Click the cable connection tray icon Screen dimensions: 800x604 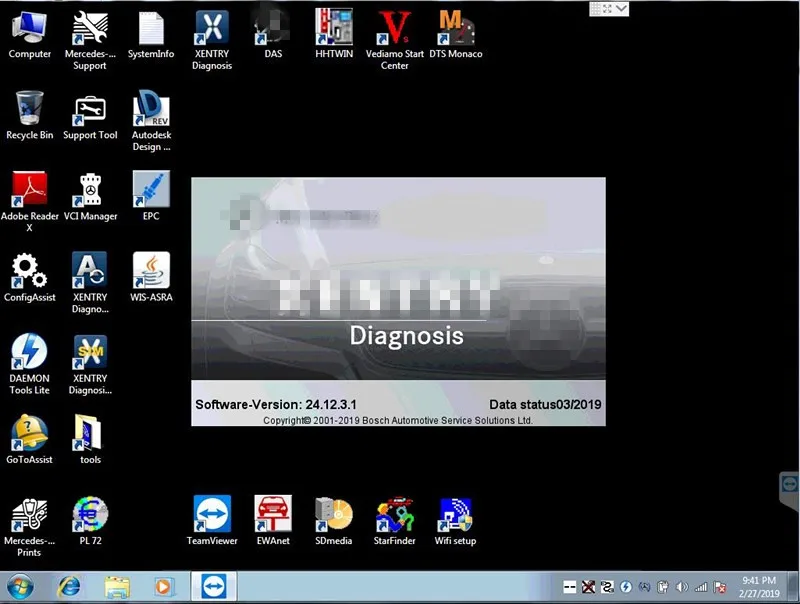(x=607, y=587)
